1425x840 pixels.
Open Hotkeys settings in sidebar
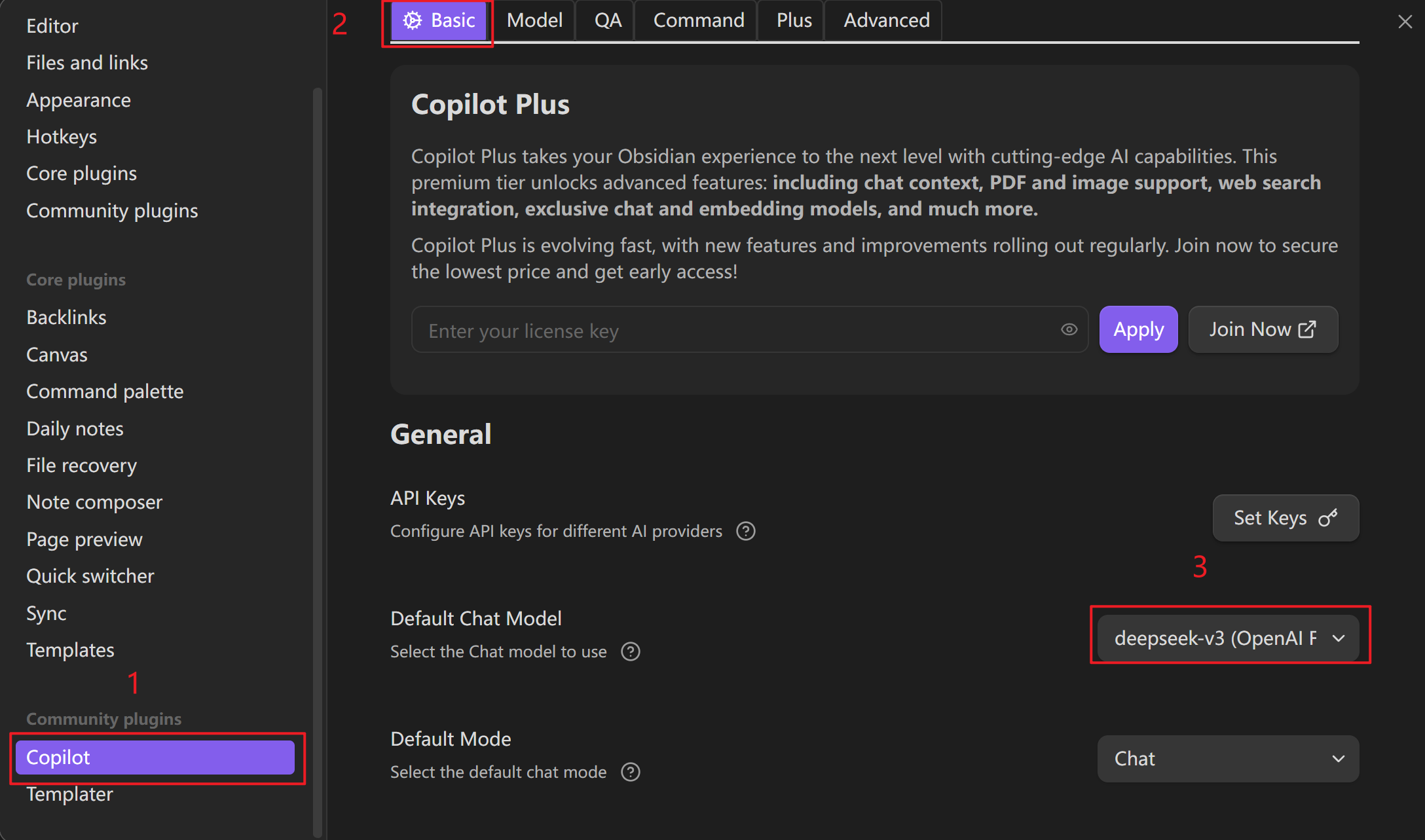coord(62,137)
